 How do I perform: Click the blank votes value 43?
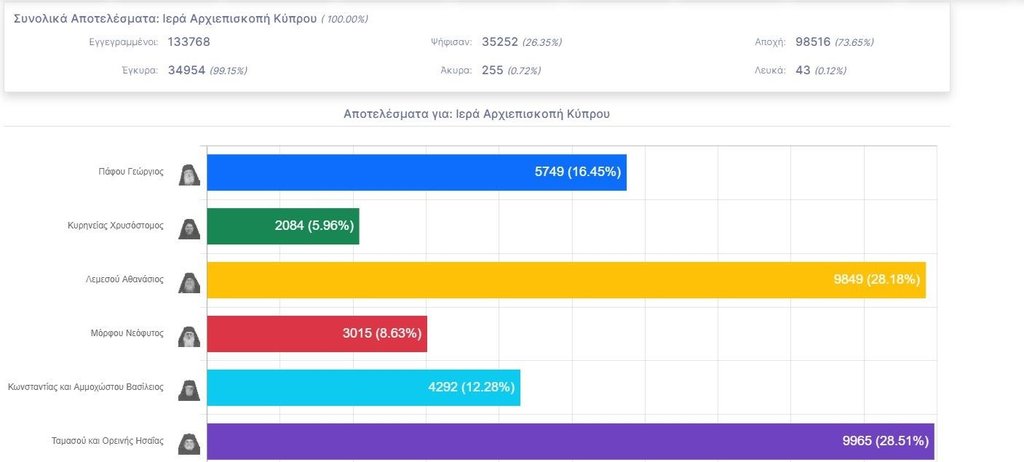pyautogui.click(x=803, y=70)
